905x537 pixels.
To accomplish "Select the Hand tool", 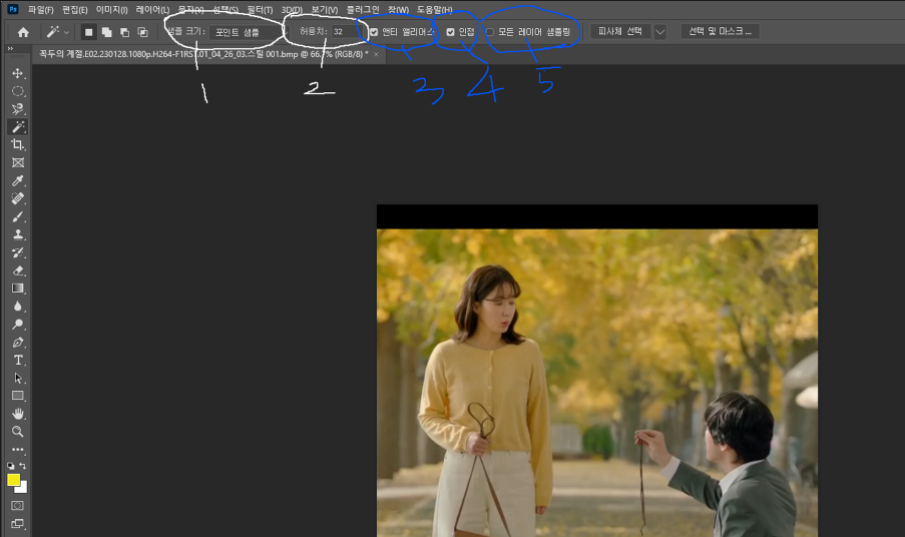I will (18, 413).
